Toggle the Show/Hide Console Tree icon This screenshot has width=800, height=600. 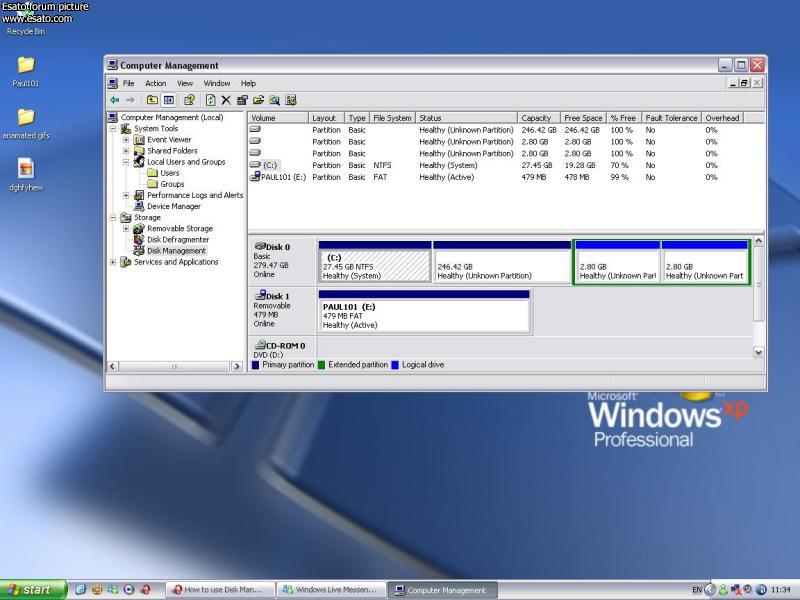pyautogui.click(x=168, y=100)
